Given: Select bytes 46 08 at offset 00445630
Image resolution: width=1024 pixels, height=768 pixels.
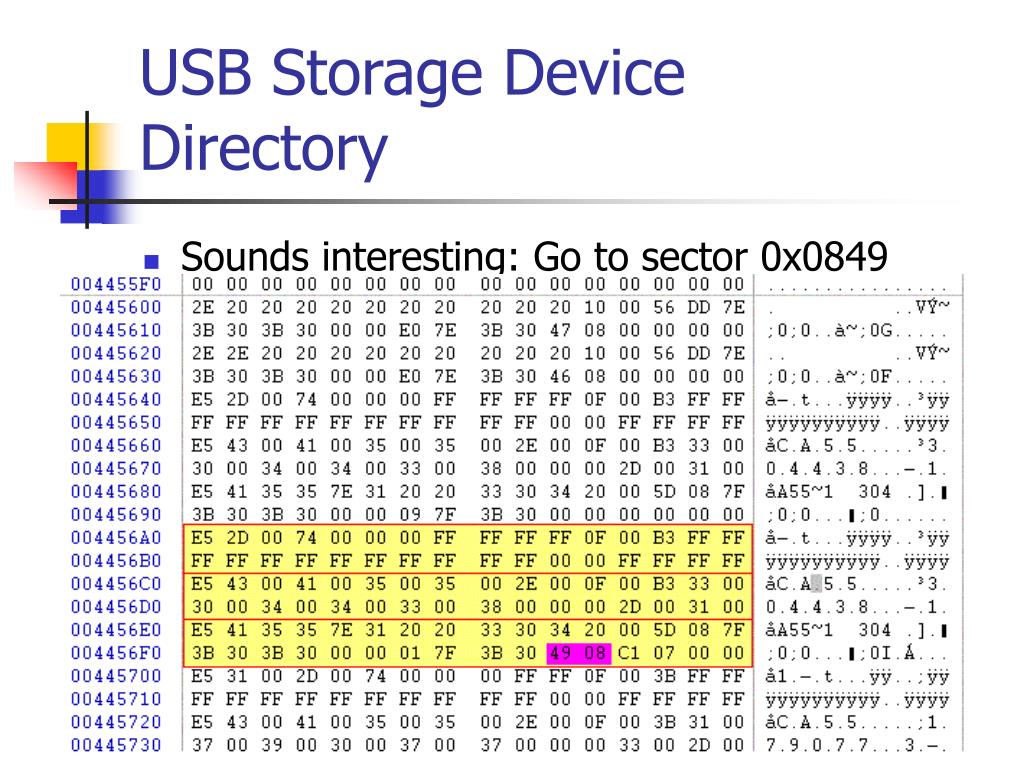Looking at the screenshot, I should click(x=578, y=377).
